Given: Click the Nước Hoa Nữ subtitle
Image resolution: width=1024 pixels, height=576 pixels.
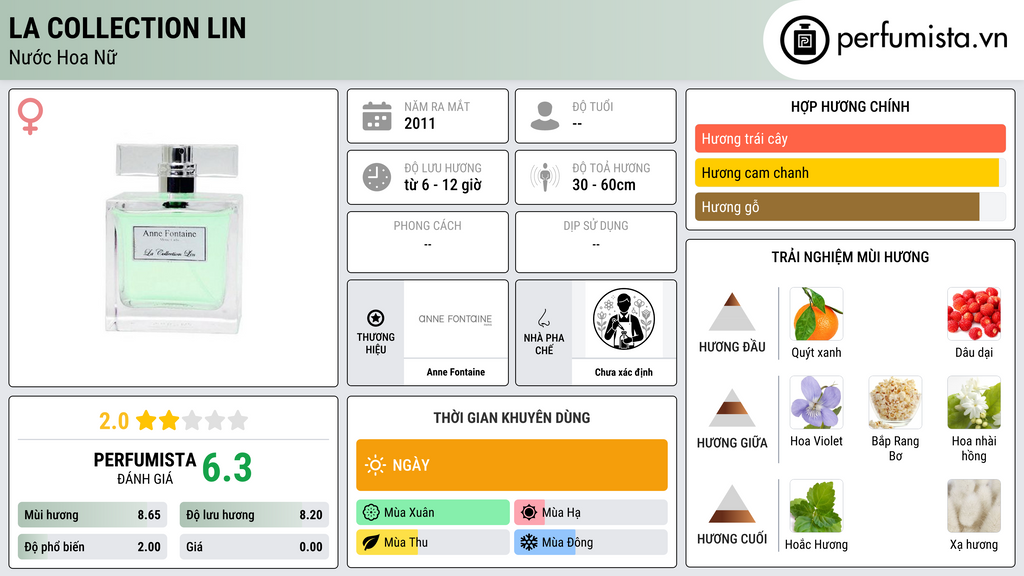Looking at the screenshot, I should (63, 57).
